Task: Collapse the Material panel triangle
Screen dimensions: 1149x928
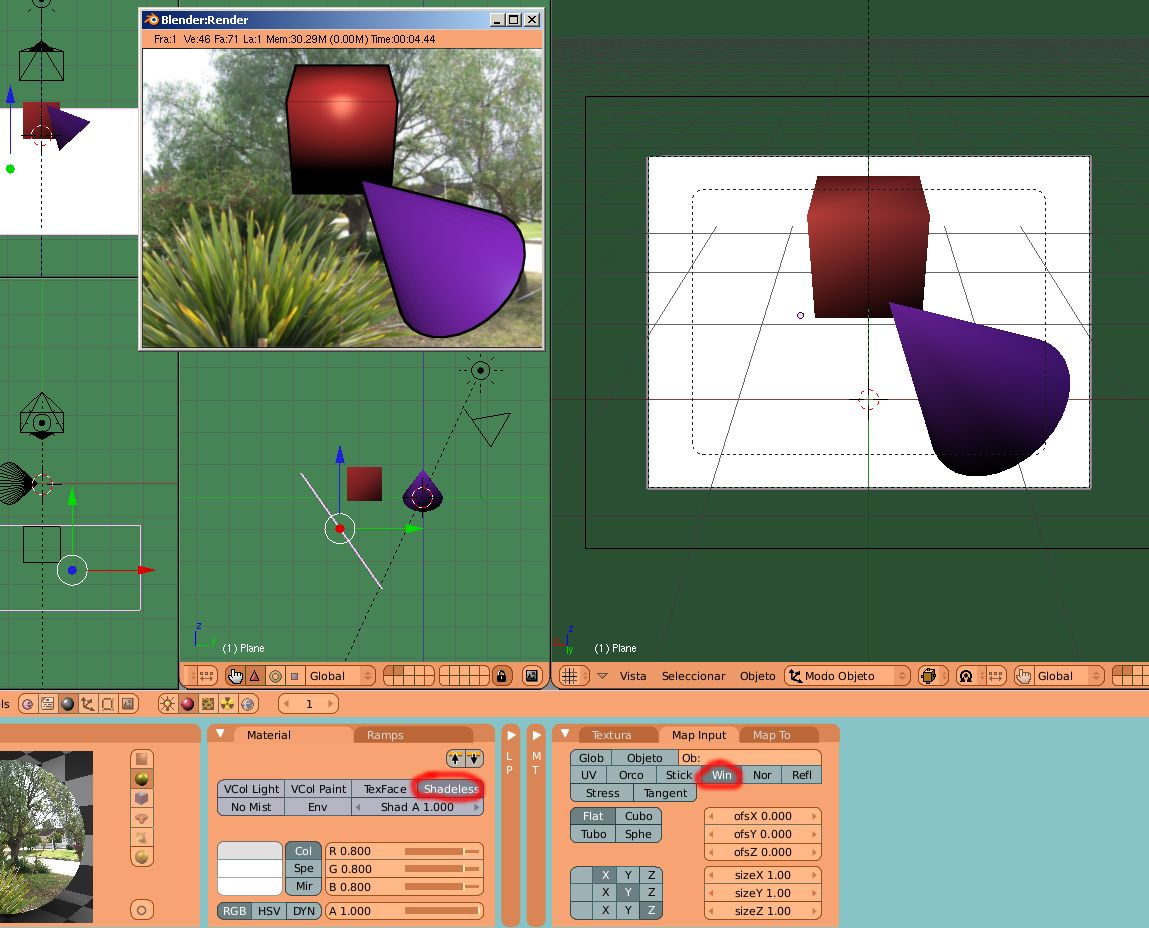Action: [221, 734]
